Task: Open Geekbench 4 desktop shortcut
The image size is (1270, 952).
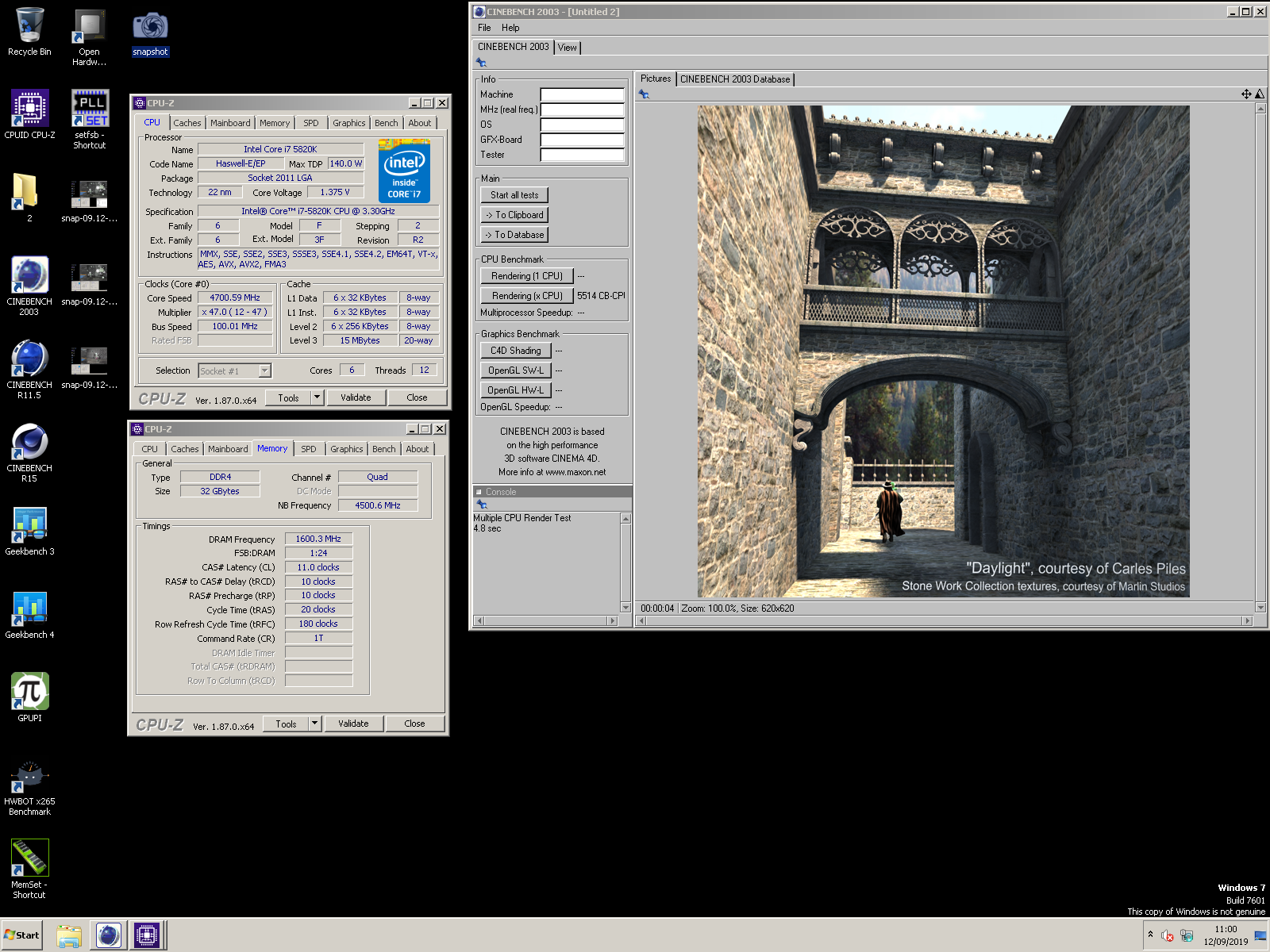Action: [x=29, y=614]
